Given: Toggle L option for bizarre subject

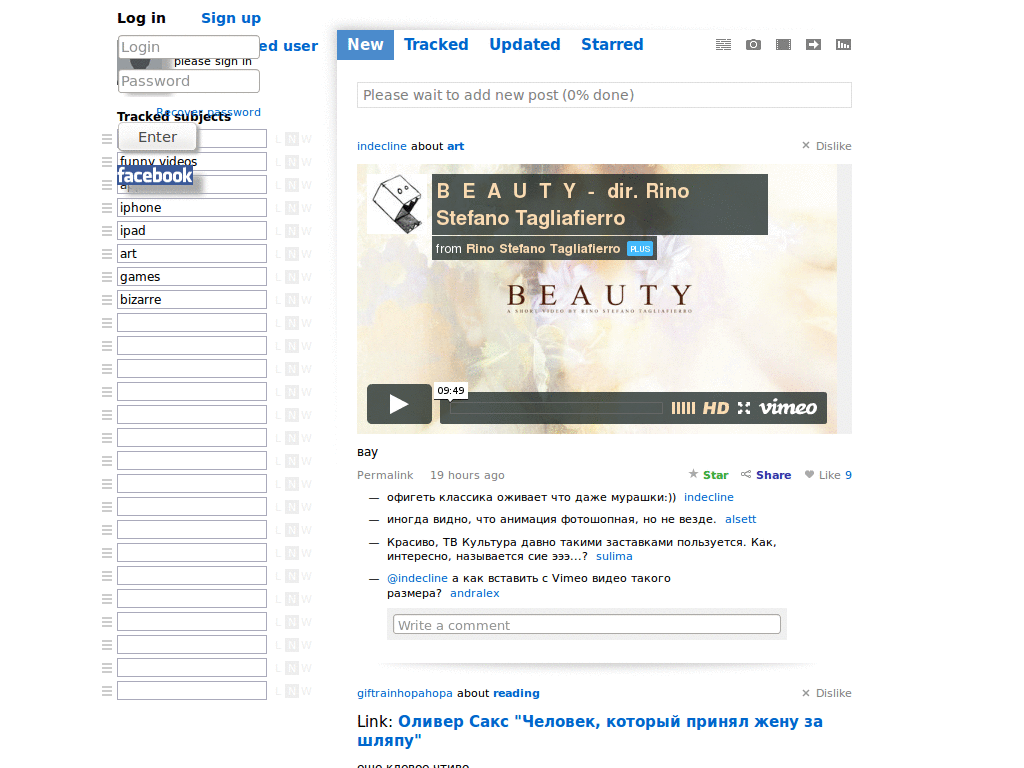Looking at the screenshot, I should pyautogui.click(x=278, y=300).
